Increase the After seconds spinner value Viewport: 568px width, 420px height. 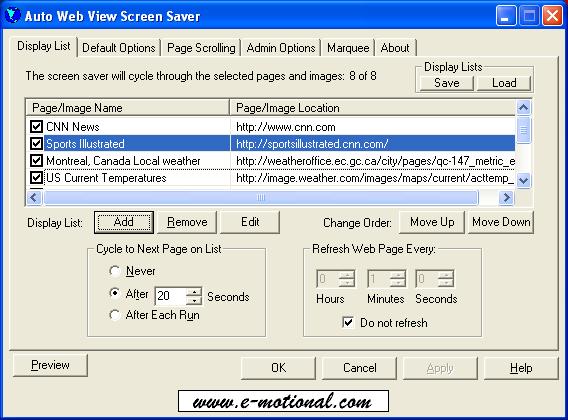click(195, 292)
